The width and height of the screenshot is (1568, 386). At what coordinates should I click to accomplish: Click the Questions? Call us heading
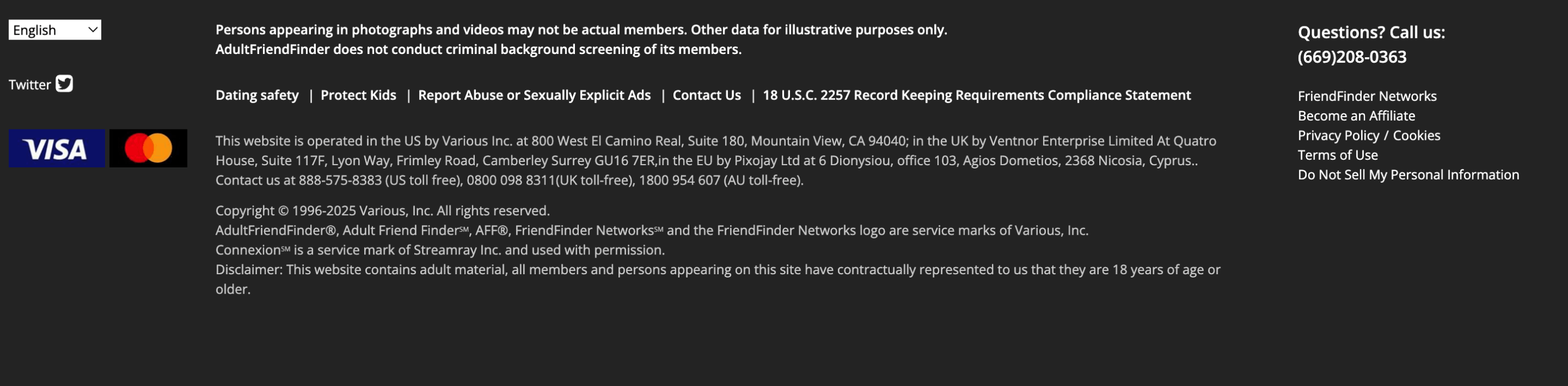(x=1371, y=32)
